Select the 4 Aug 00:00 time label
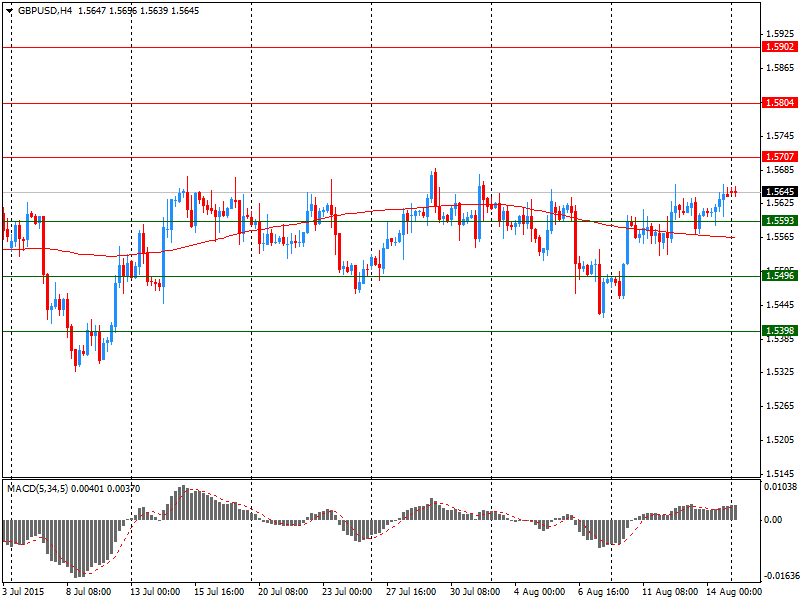 pyautogui.click(x=539, y=592)
